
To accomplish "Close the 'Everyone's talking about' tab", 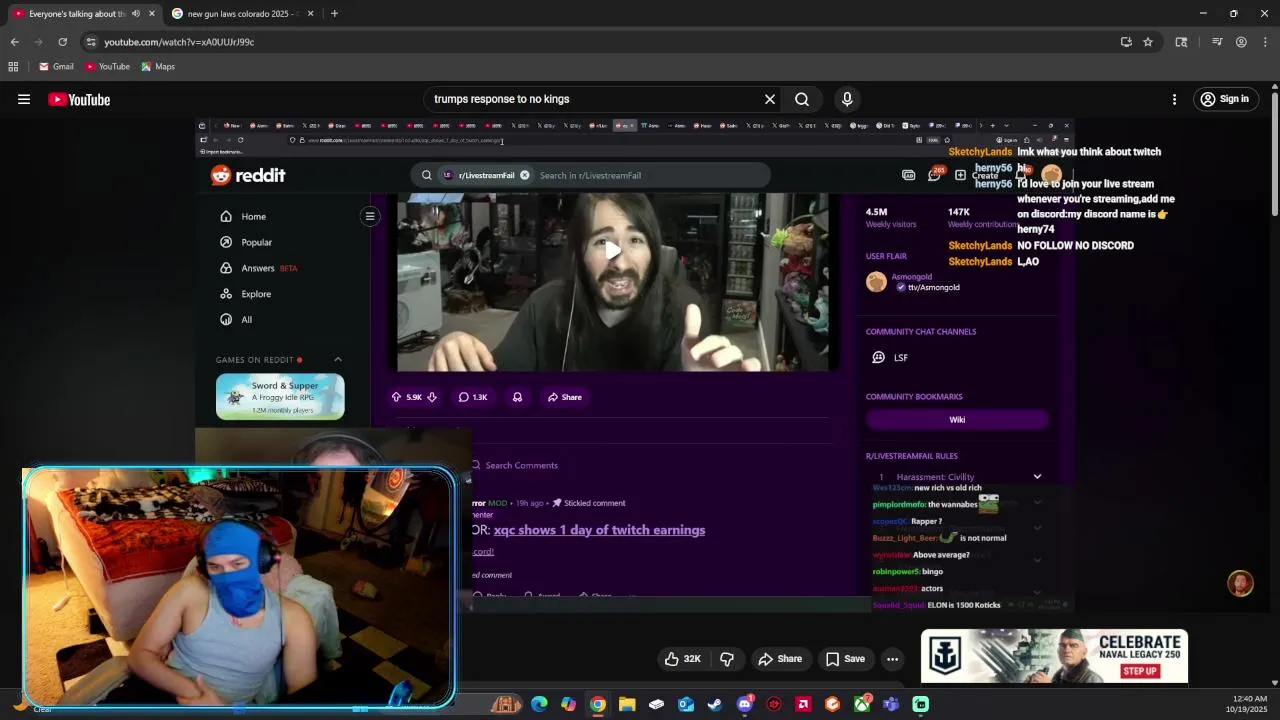I will pos(152,14).
